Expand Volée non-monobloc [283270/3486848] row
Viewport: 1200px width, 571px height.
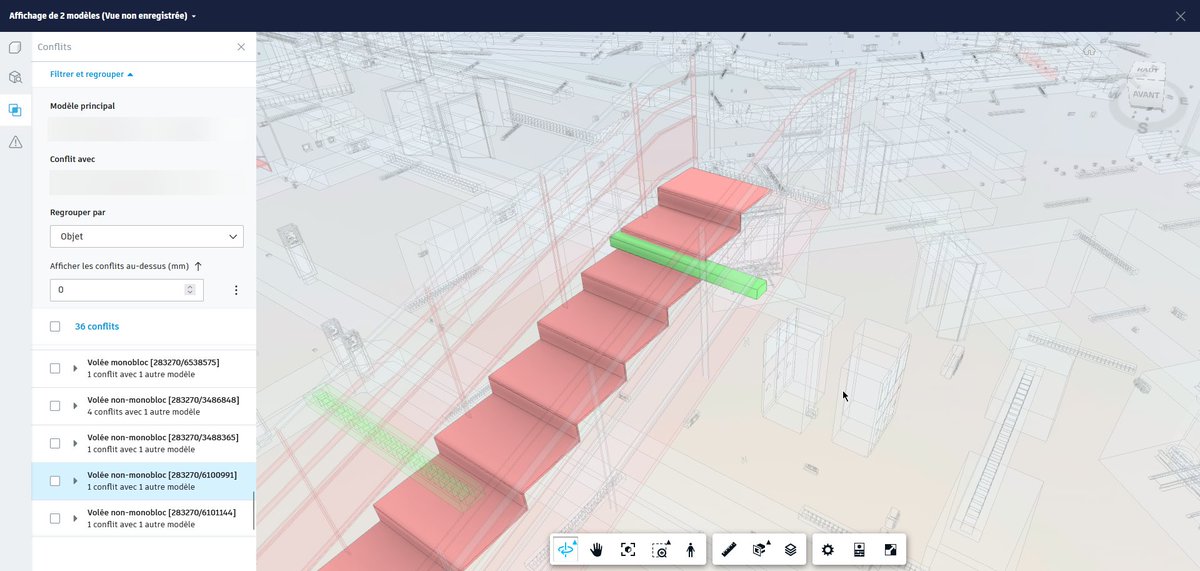point(75,406)
